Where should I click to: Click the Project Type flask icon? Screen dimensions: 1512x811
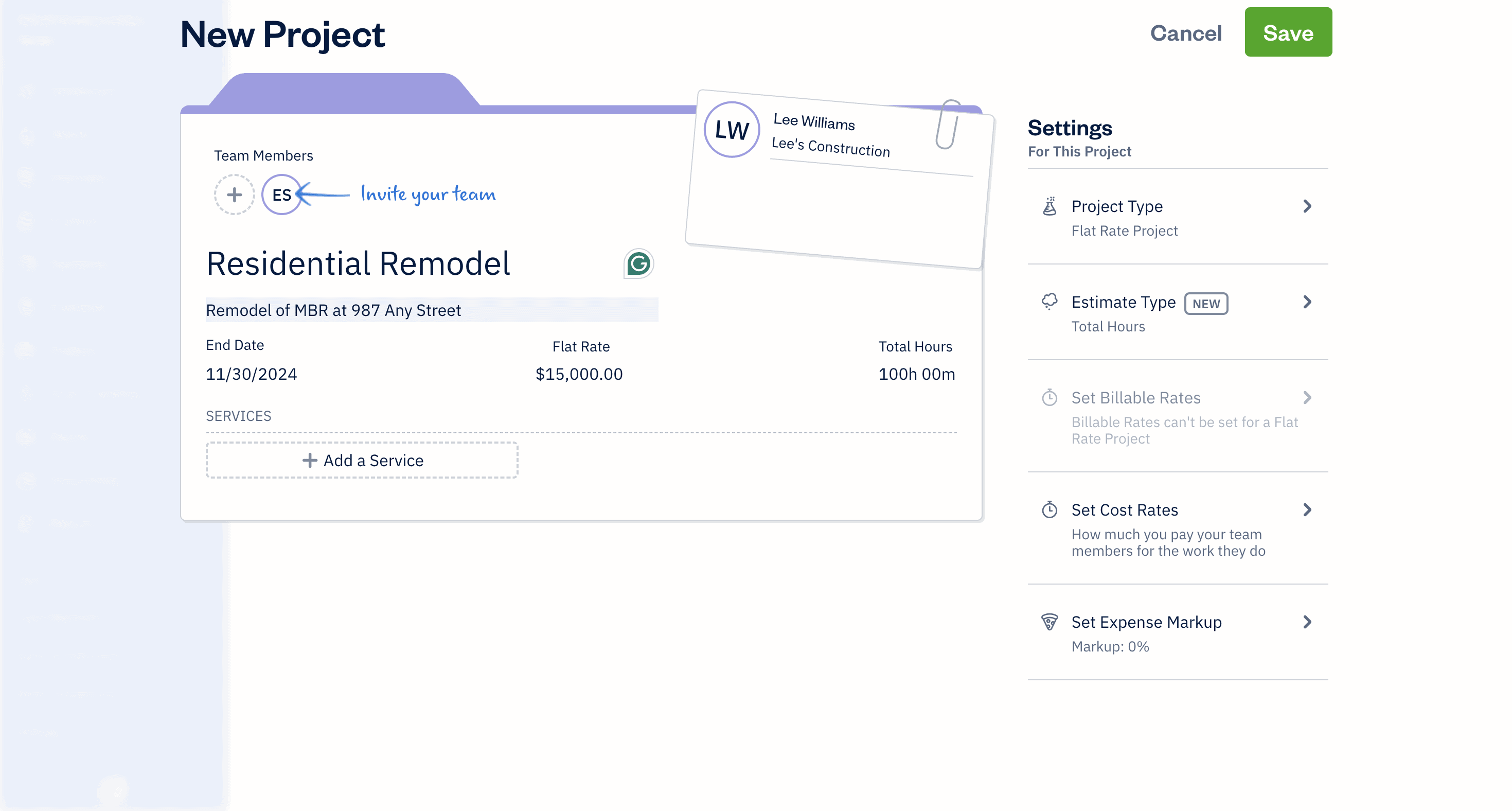1049,206
